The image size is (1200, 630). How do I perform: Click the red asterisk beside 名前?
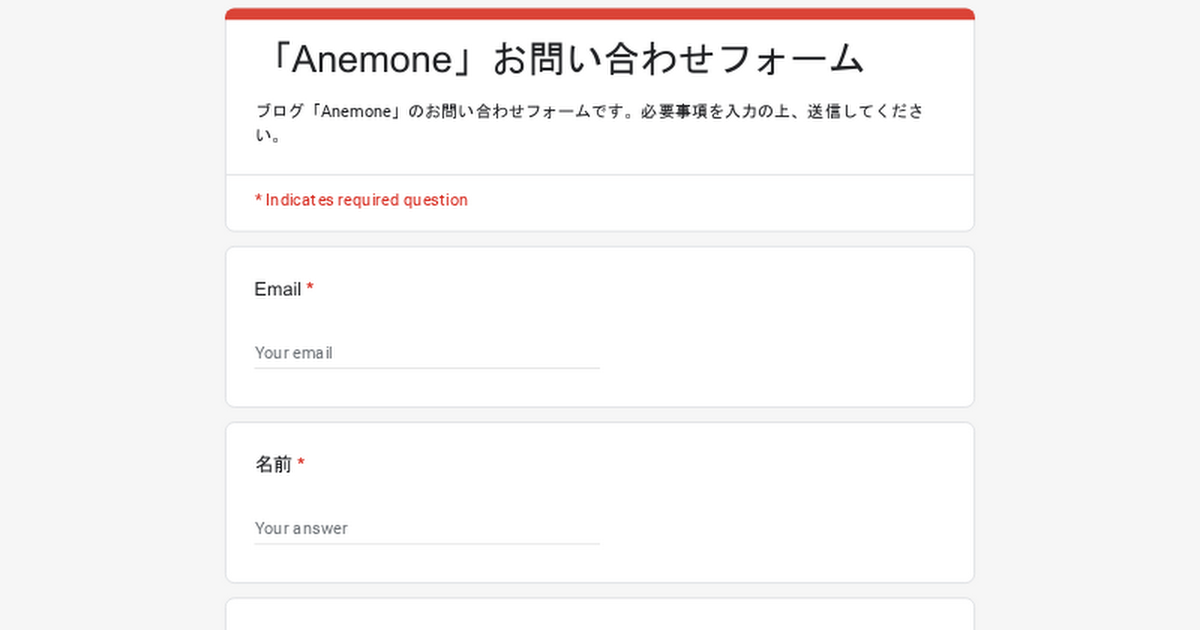301,464
